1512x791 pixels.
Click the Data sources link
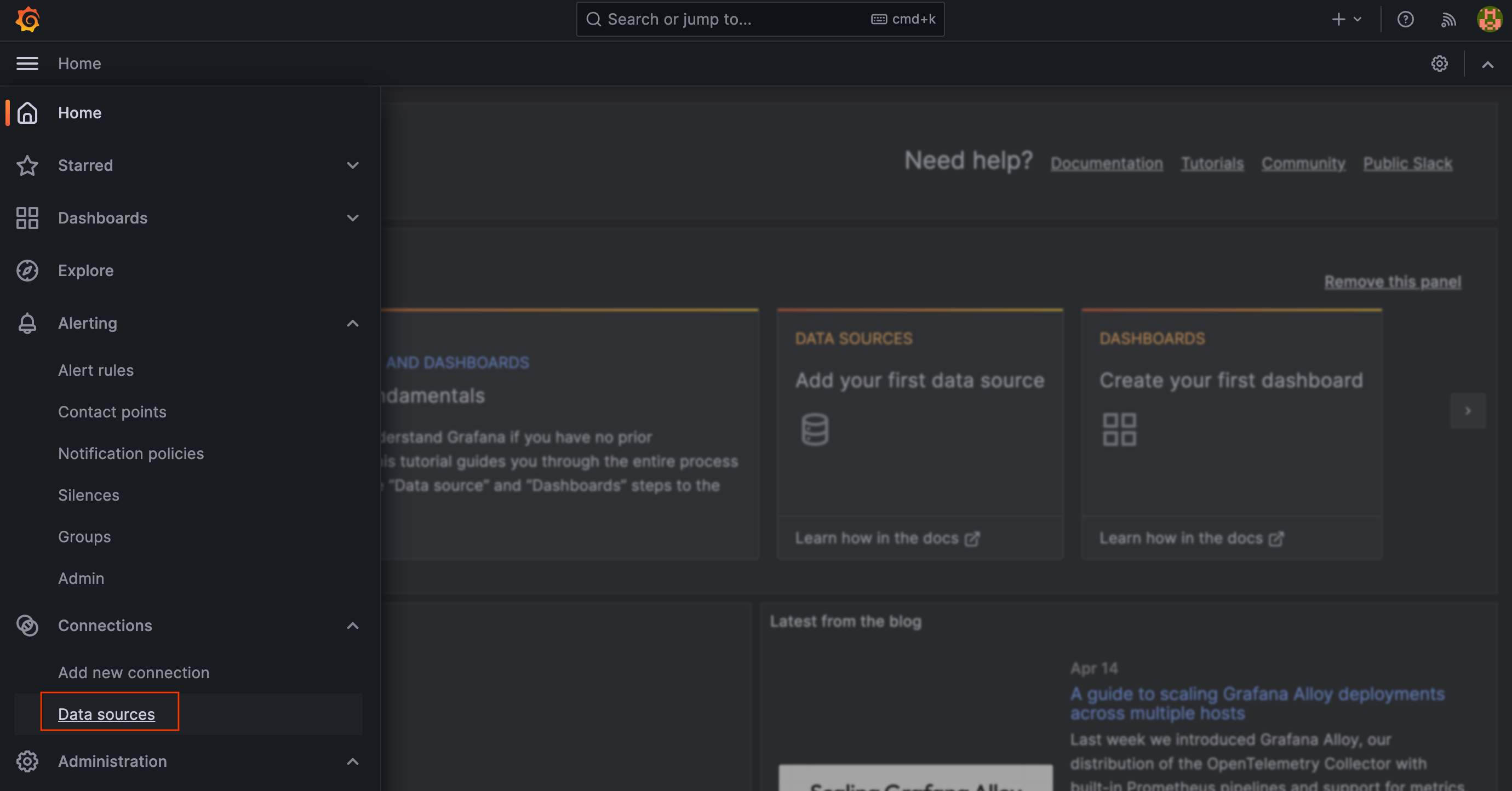106,713
